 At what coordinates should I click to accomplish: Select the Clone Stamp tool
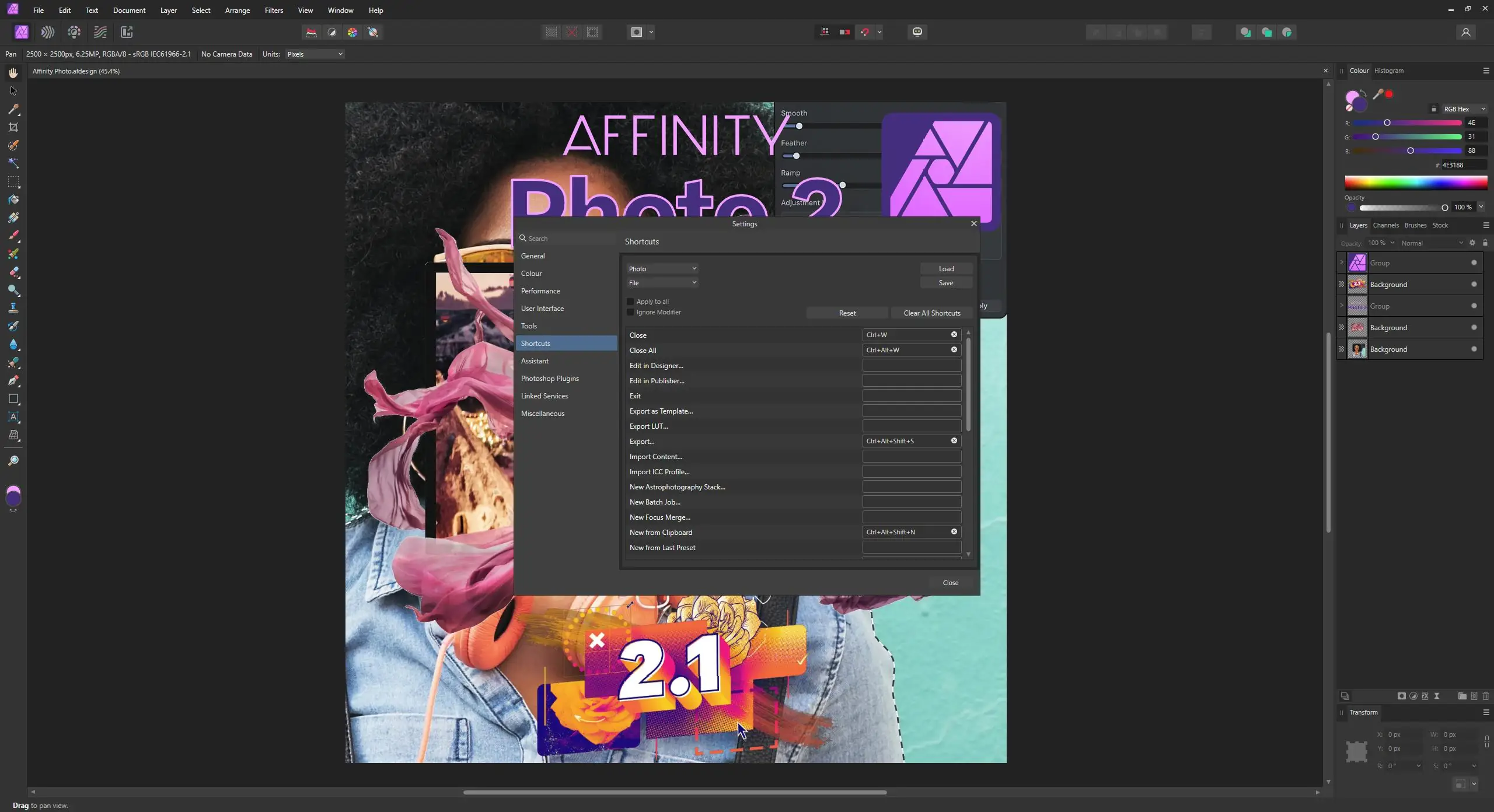(x=13, y=308)
